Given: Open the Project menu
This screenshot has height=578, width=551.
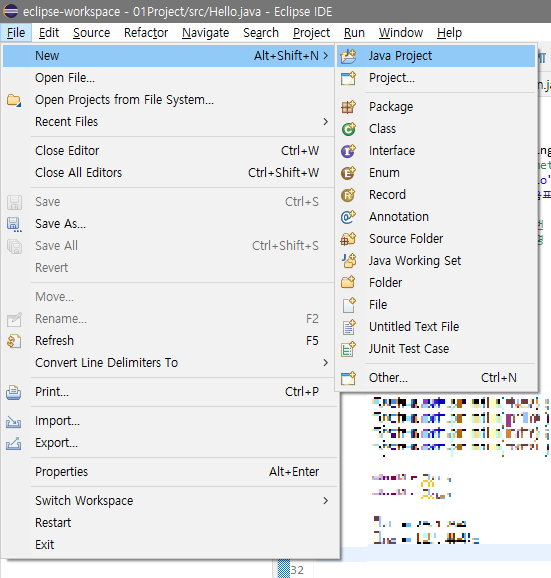Looking at the screenshot, I should [x=311, y=33].
